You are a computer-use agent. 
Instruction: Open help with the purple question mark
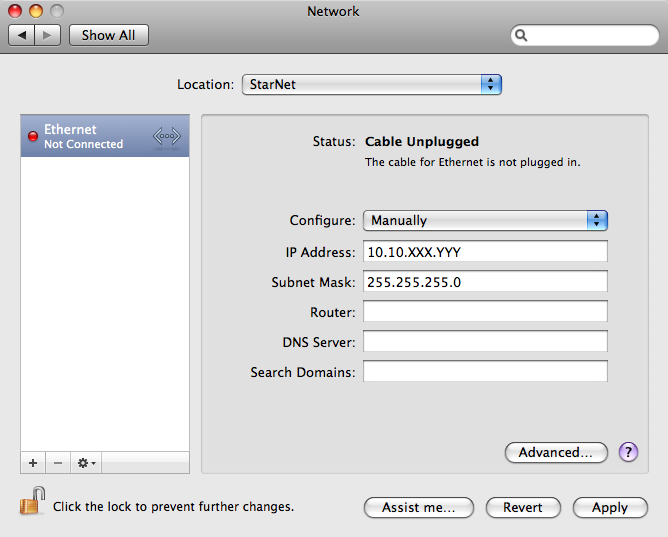pos(628,452)
